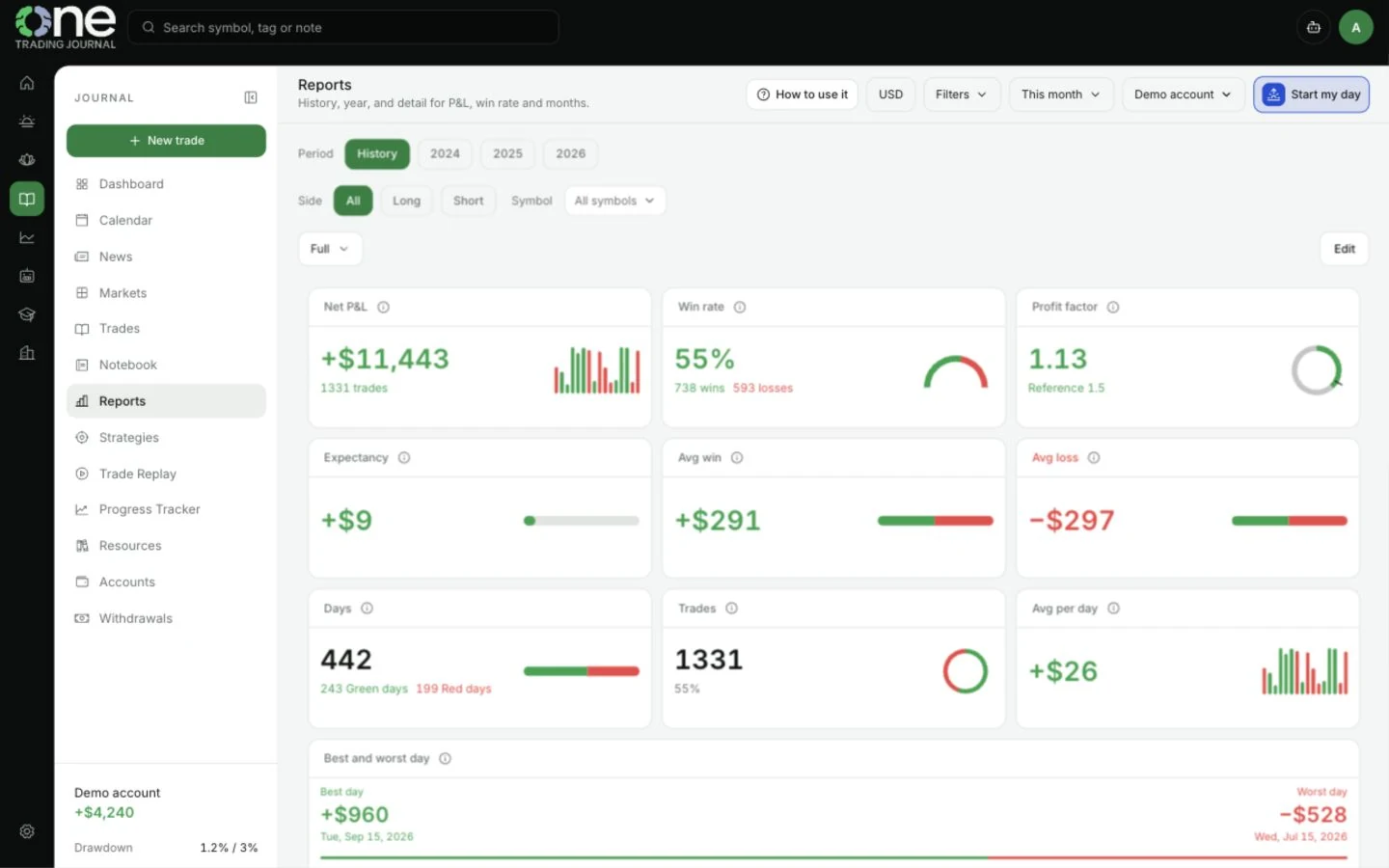Image resolution: width=1389 pixels, height=868 pixels.
Task: Open the Filters dropdown
Action: [961, 95]
